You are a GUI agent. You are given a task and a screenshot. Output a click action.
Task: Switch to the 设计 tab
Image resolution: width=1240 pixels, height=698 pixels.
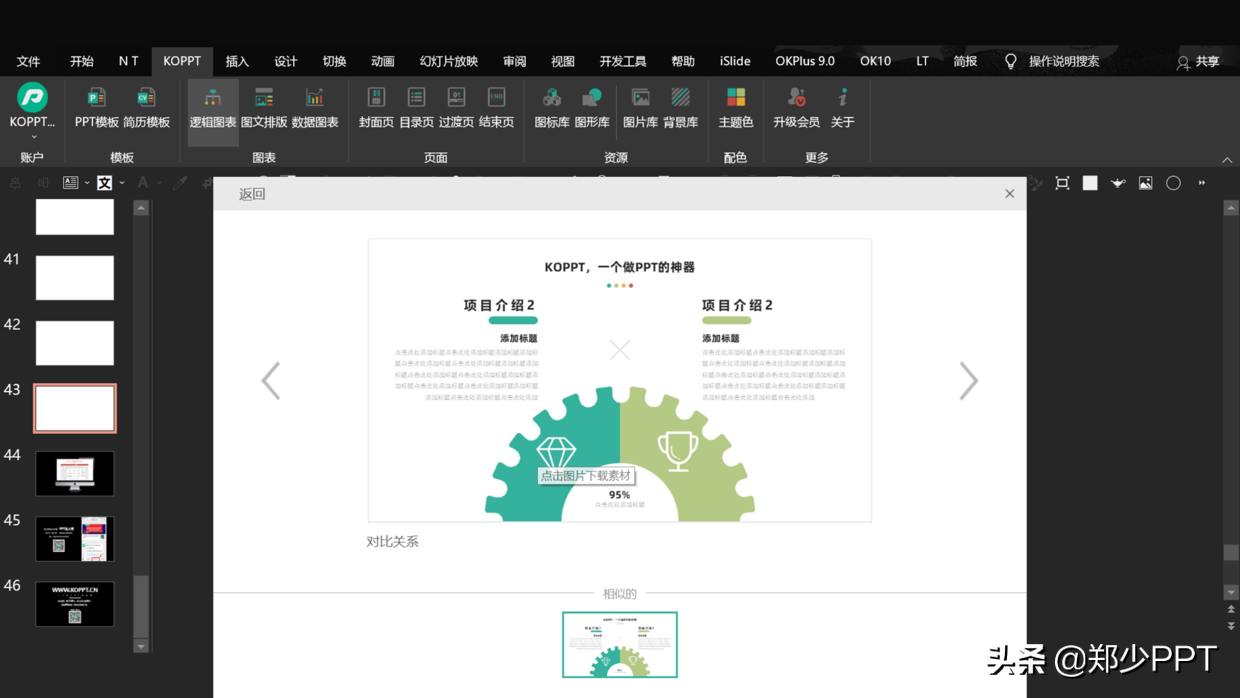tap(286, 62)
